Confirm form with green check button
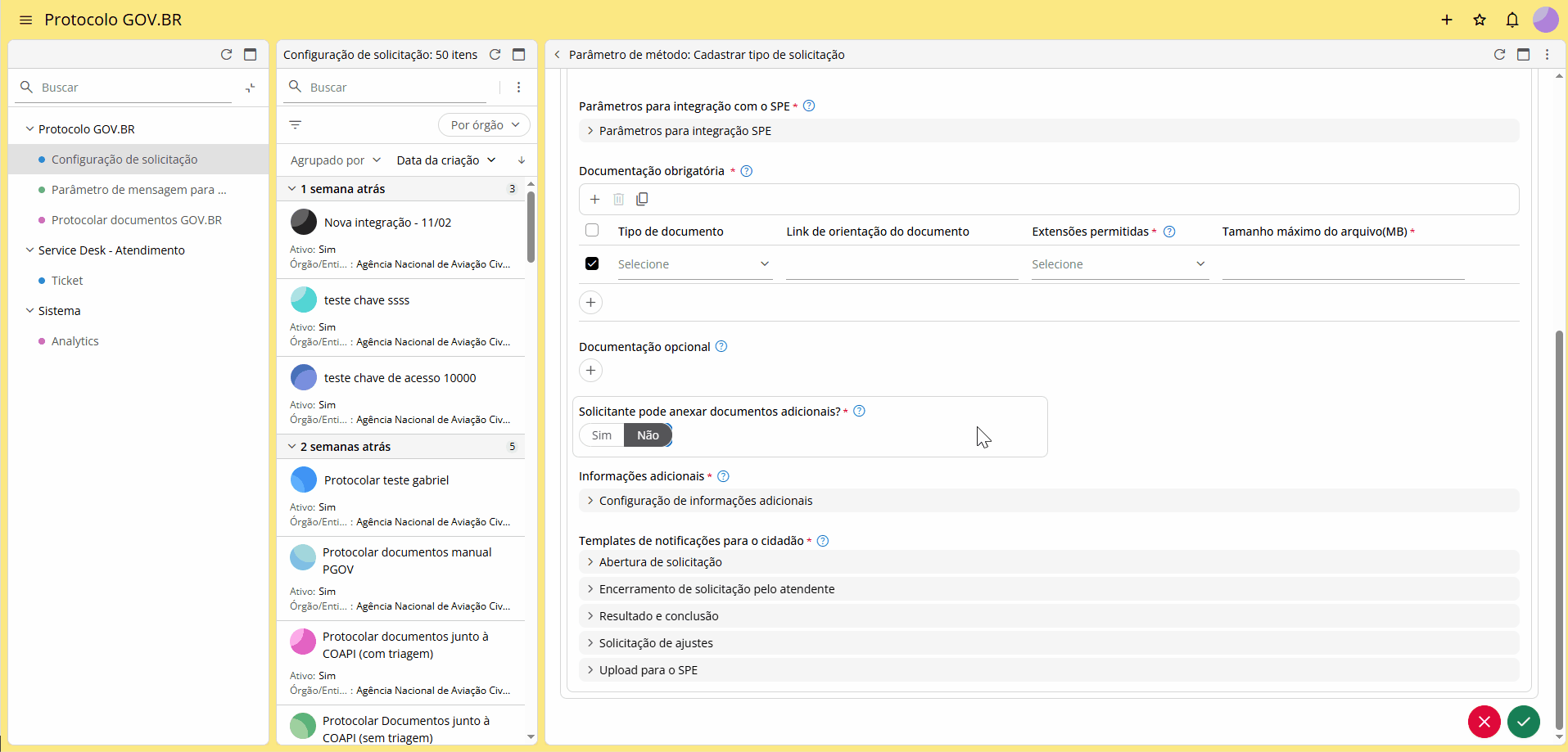Image resolution: width=1568 pixels, height=752 pixels. click(1524, 722)
